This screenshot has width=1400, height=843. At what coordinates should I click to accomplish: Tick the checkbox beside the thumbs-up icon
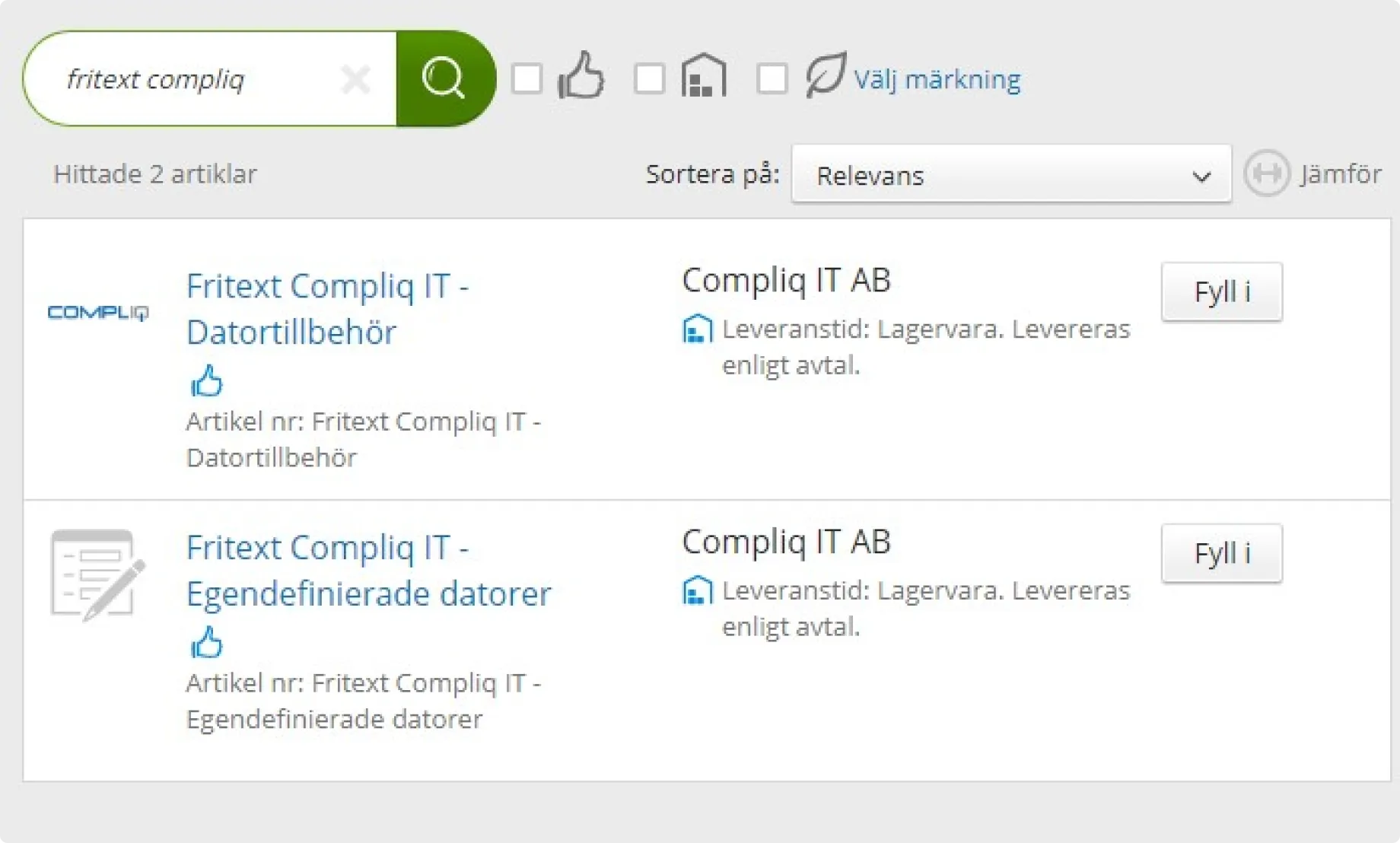(527, 78)
